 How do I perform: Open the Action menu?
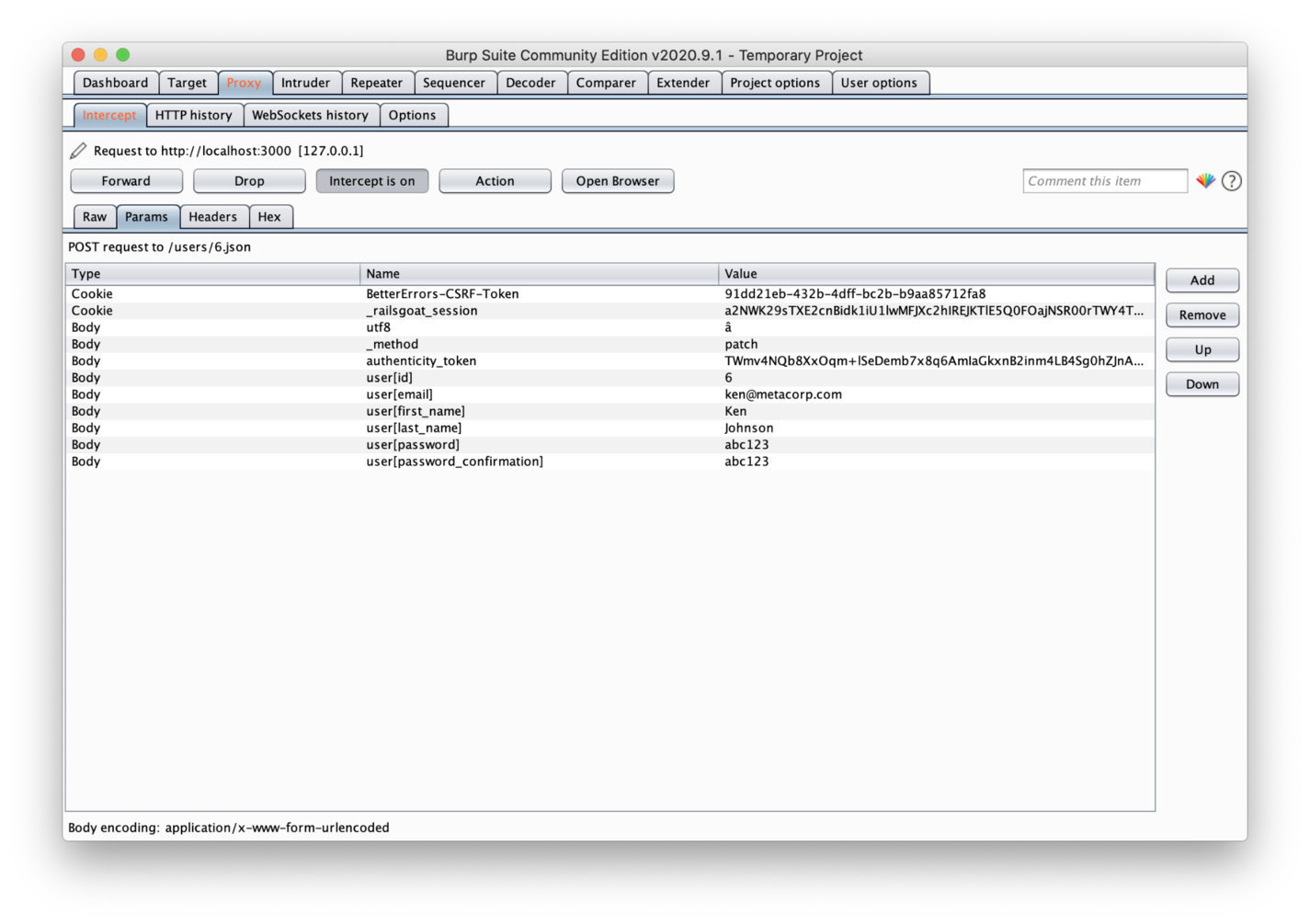point(495,180)
